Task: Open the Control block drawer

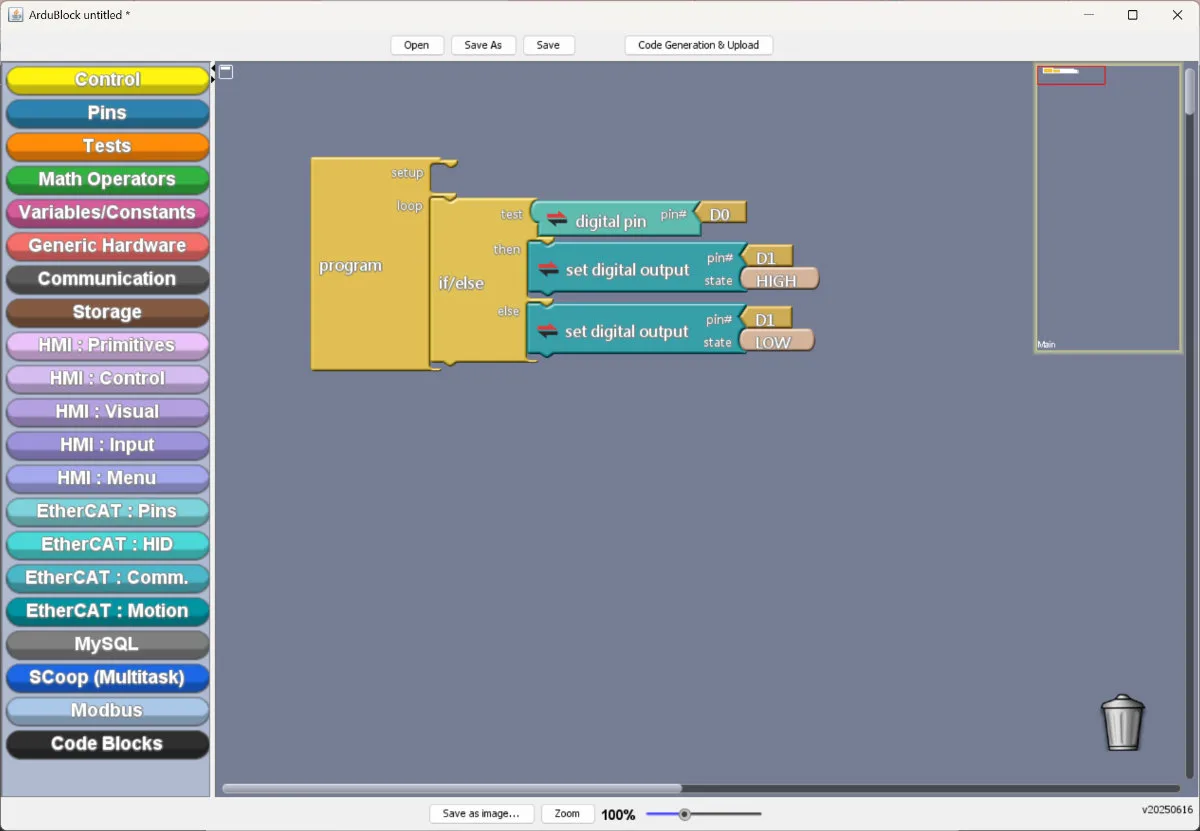Action: tap(107, 80)
